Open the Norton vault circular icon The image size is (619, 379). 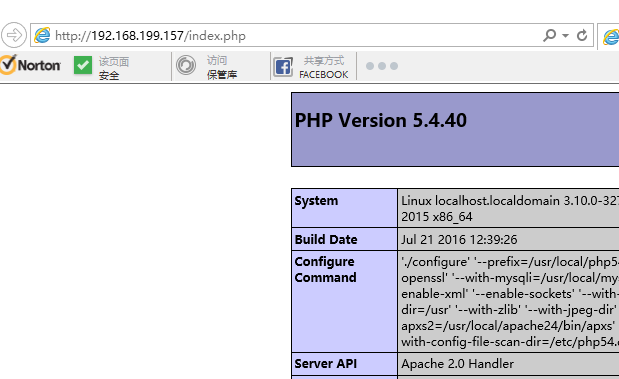tap(186, 65)
